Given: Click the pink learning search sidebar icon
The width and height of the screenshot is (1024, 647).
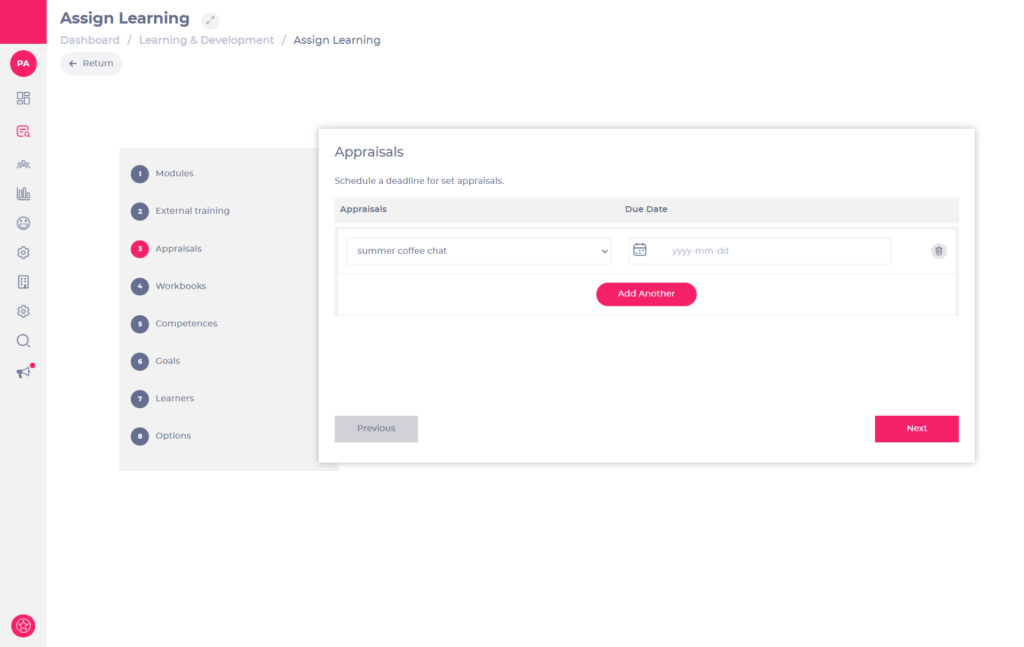Looking at the screenshot, I should coord(23,131).
